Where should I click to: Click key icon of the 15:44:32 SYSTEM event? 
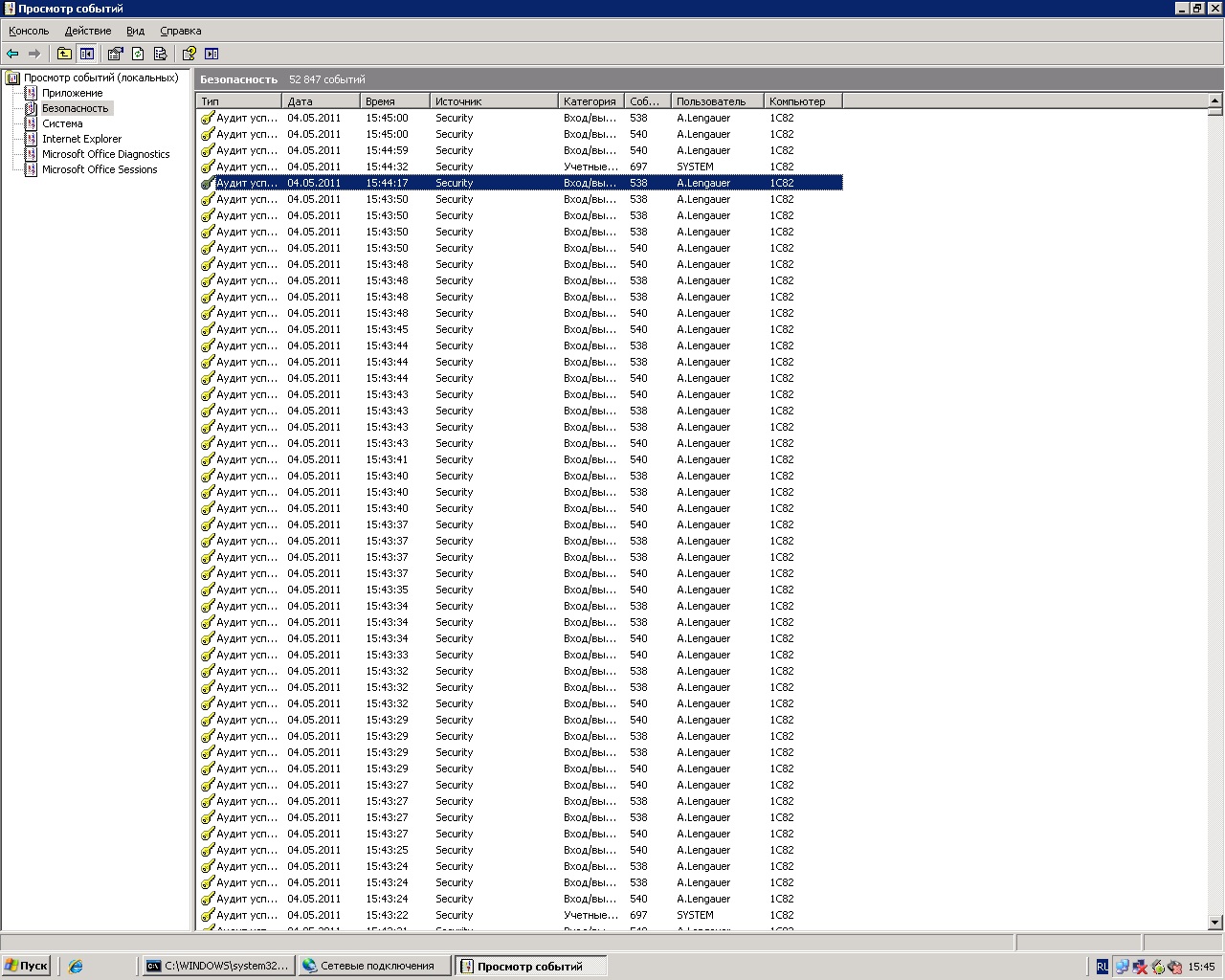pyautogui.click(x=208, y=167)
